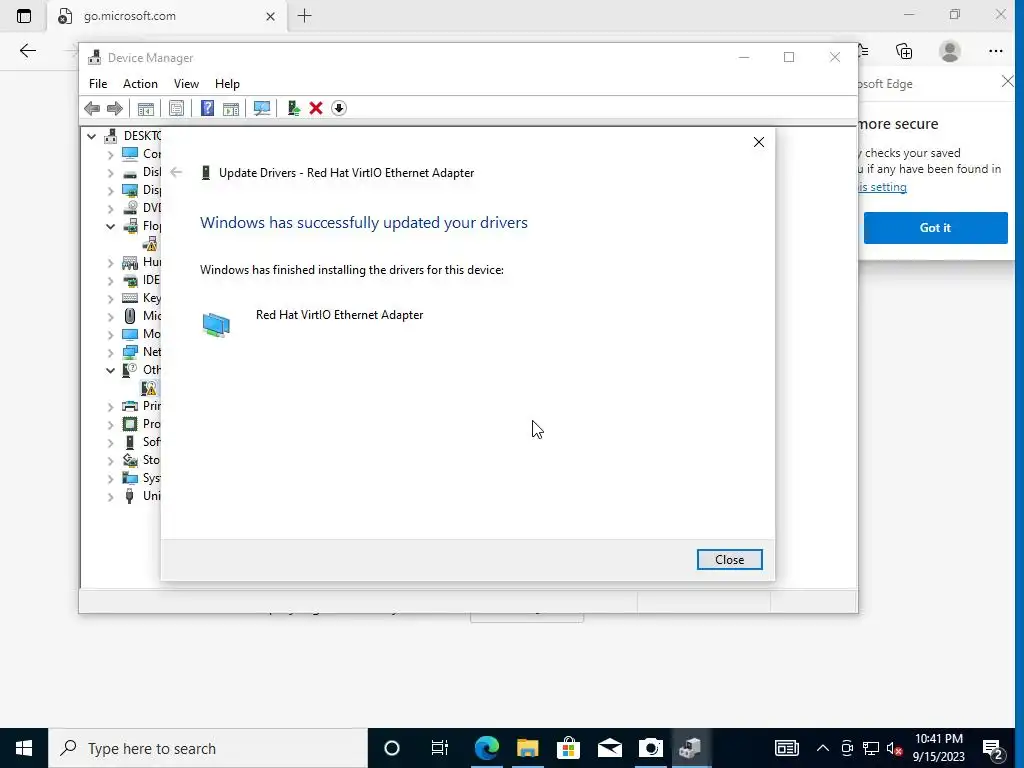This screenshot has width=1024, height=768.
Task: Select the System devices category icon
Action: (130, 478)
